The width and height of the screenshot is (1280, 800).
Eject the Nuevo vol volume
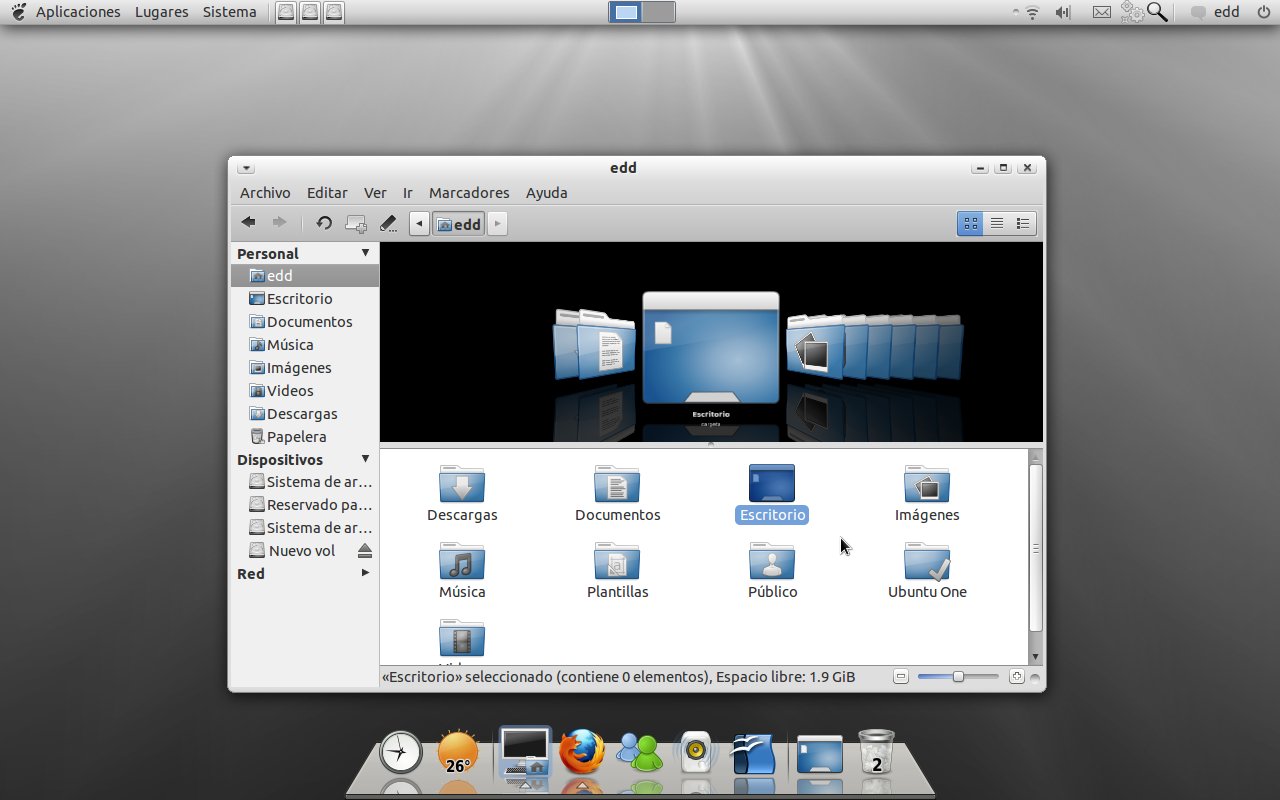pos(365,551)
